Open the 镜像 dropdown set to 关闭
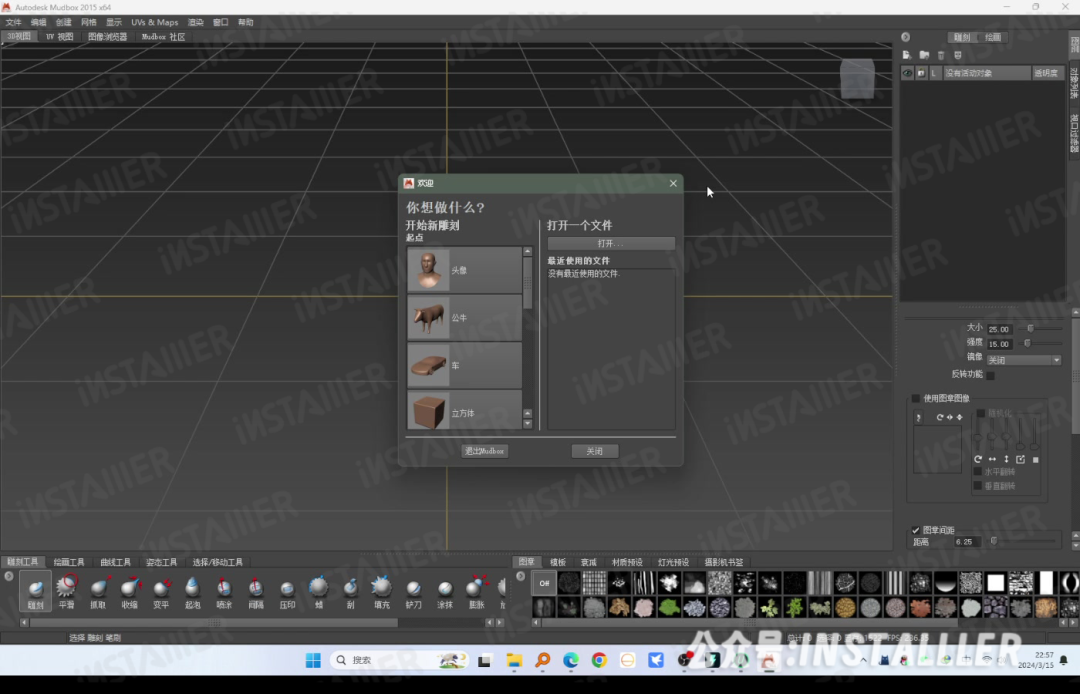 [x=1024, y=360]
